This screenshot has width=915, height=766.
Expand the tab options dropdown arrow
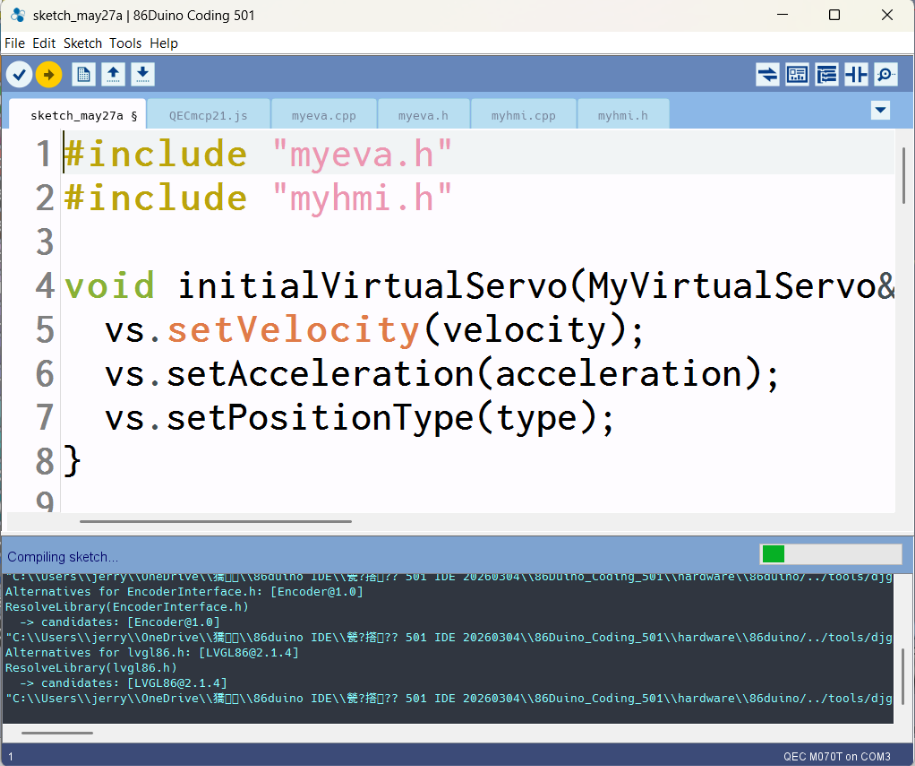click(x=881, y=110)
